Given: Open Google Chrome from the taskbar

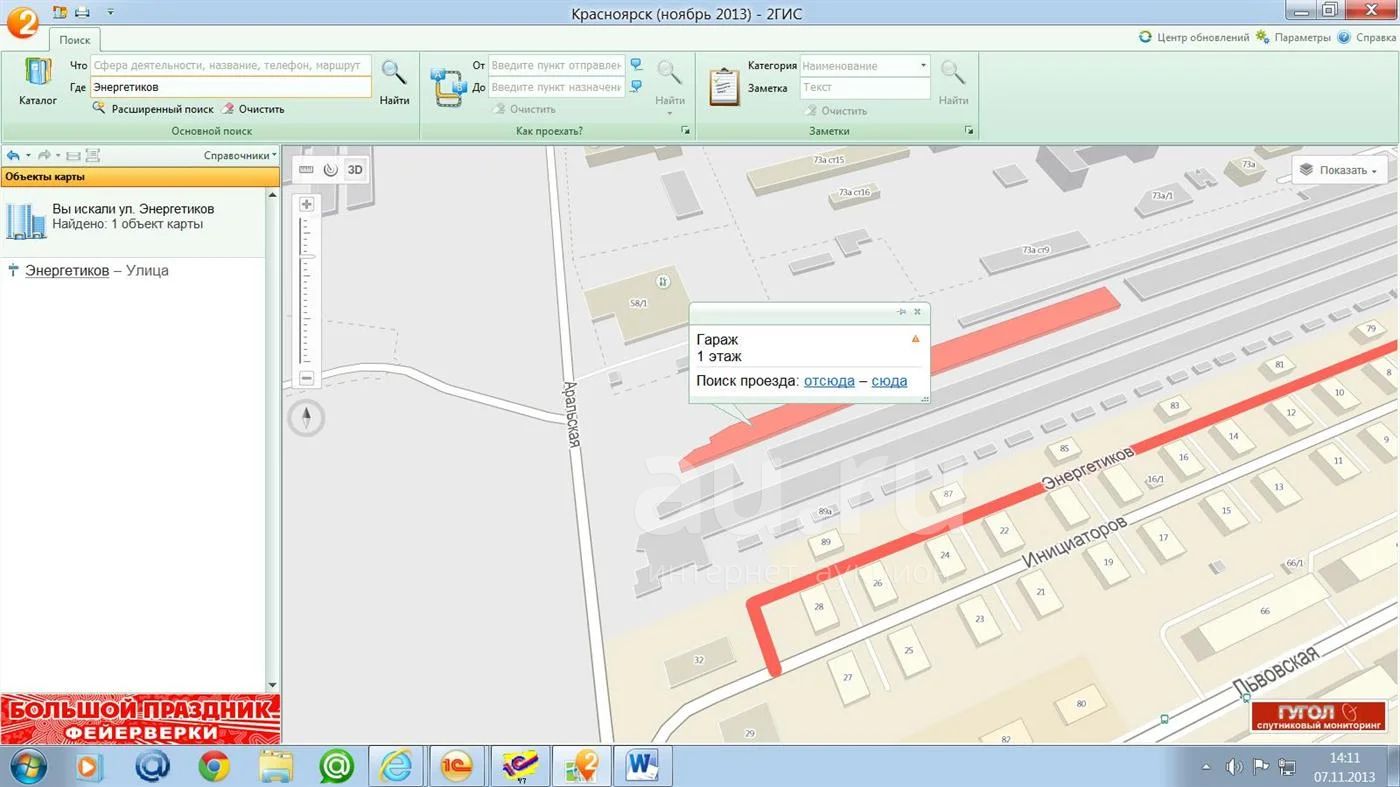Looking at the screenshot, I should point(213,767).
